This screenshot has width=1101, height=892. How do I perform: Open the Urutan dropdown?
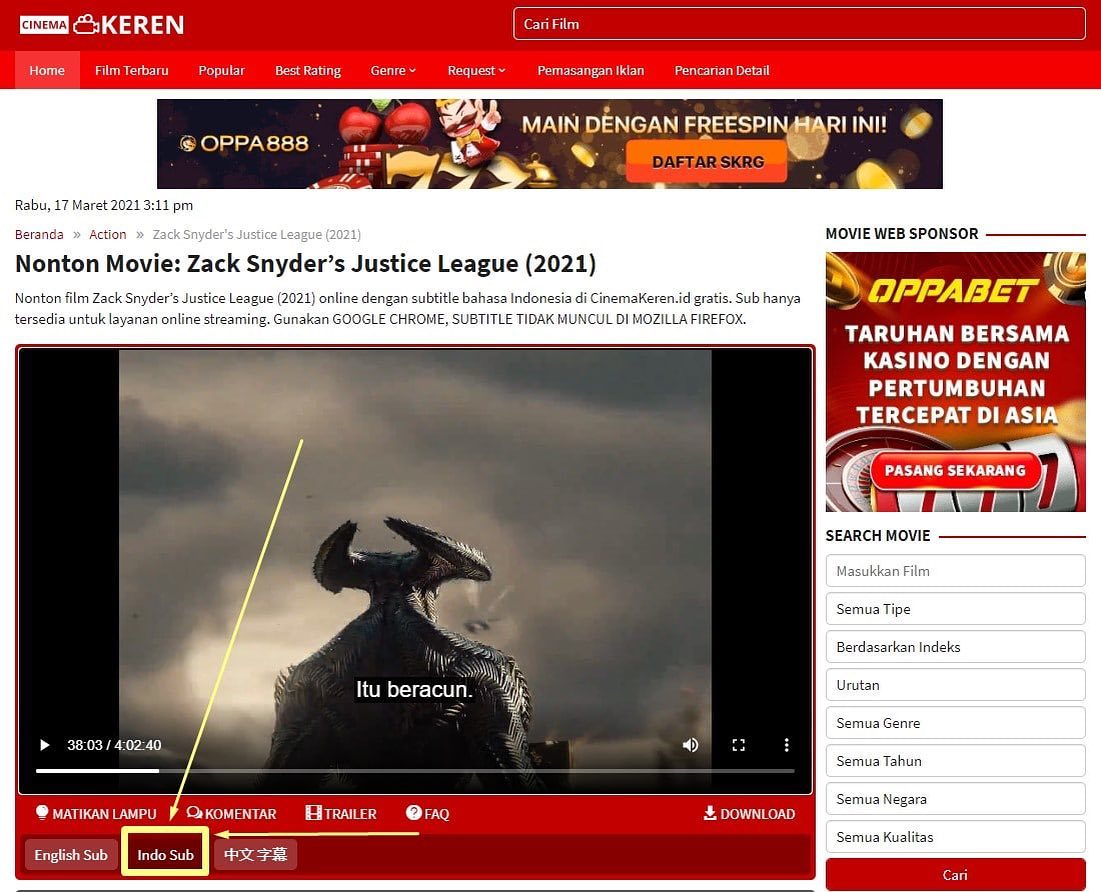click(955, 685)
